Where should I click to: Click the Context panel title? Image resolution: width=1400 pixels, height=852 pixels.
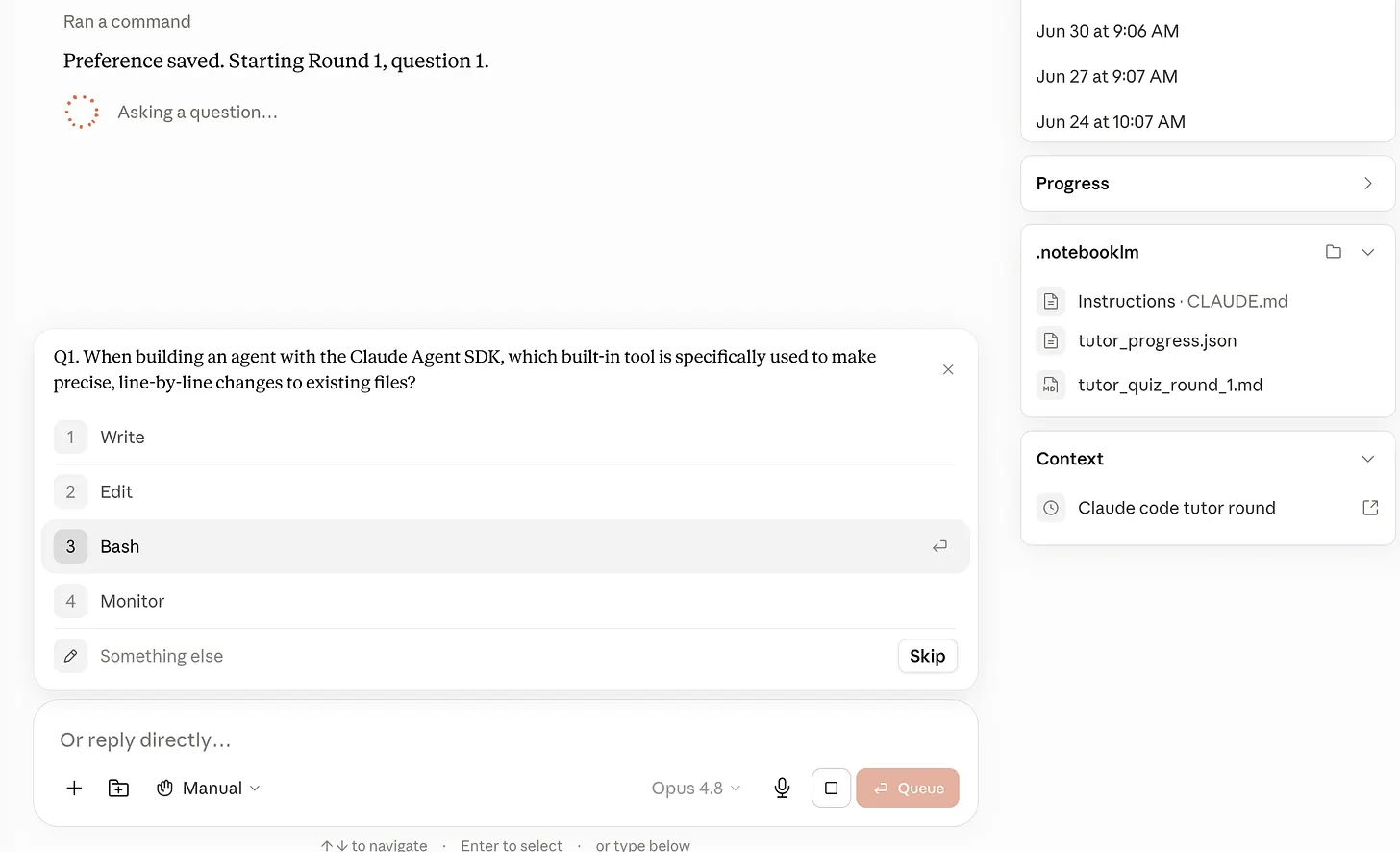coord(1070,459)
